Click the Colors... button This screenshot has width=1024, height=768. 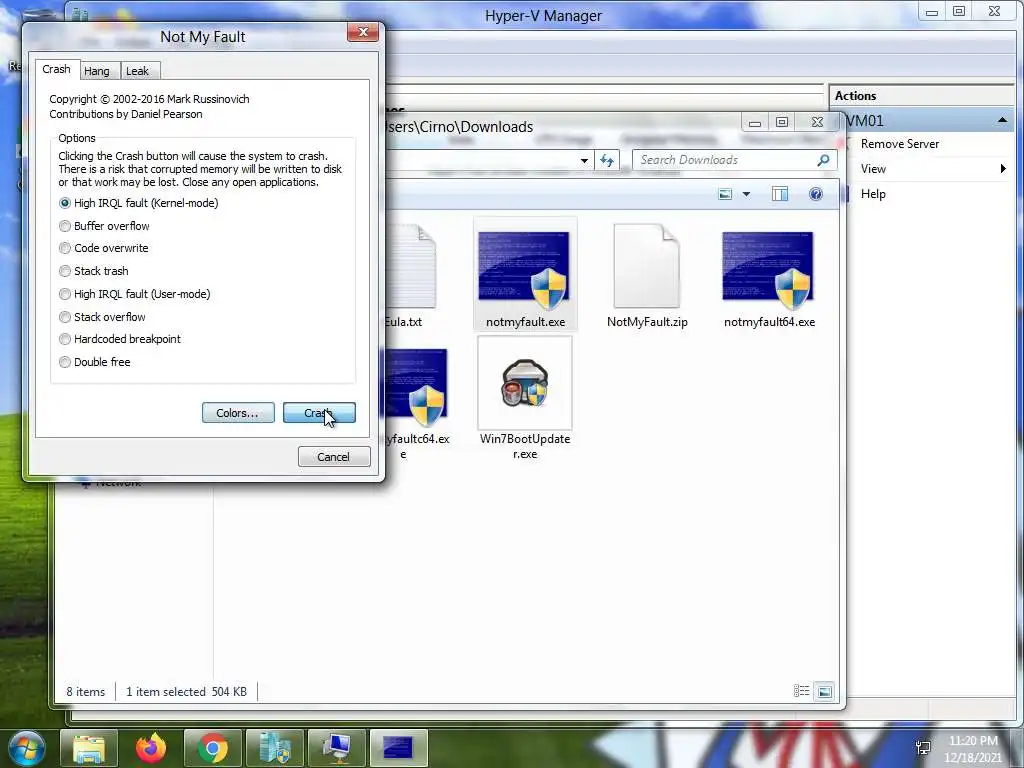coord(238,413)
